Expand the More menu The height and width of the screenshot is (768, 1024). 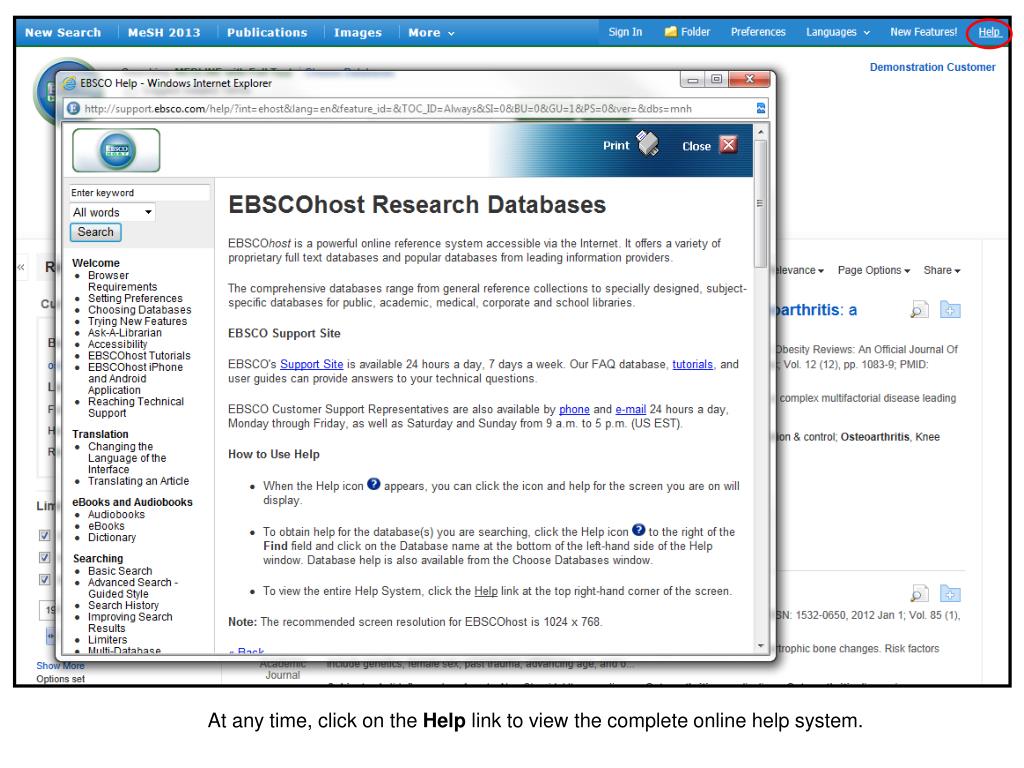pos(431,33)
